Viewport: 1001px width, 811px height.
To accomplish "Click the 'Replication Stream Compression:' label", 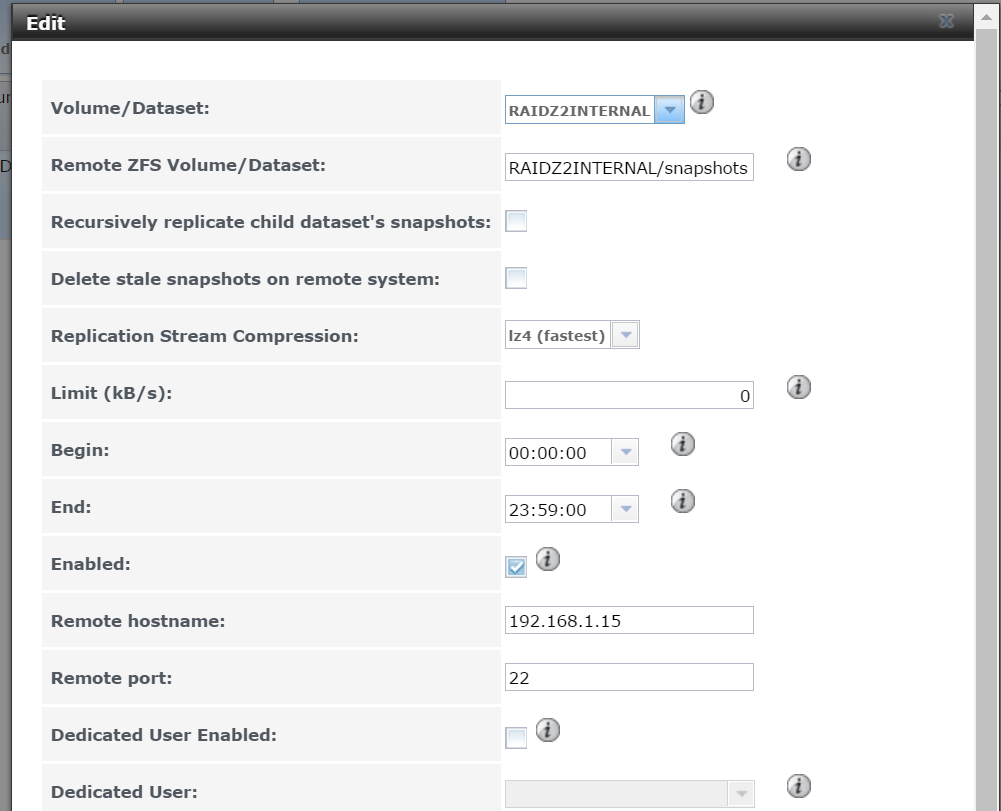I will 204,336.
